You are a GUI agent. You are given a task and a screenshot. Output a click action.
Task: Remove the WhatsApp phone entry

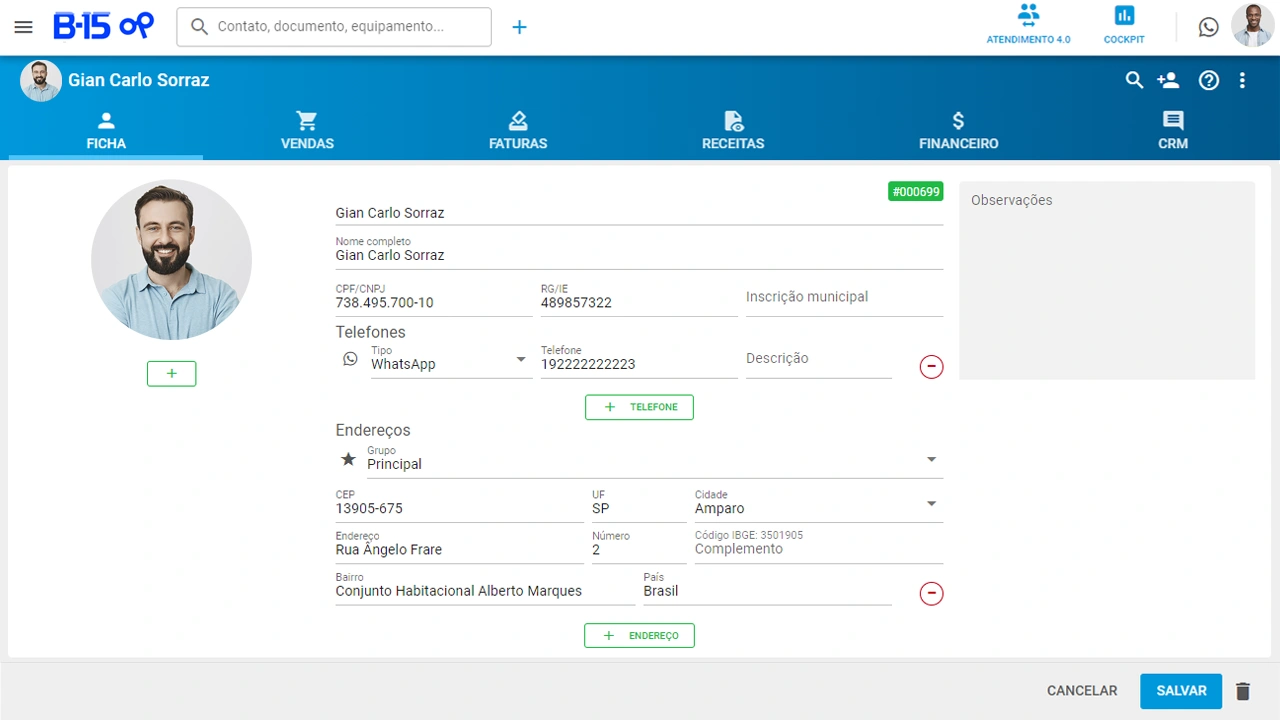pos(931,366)
